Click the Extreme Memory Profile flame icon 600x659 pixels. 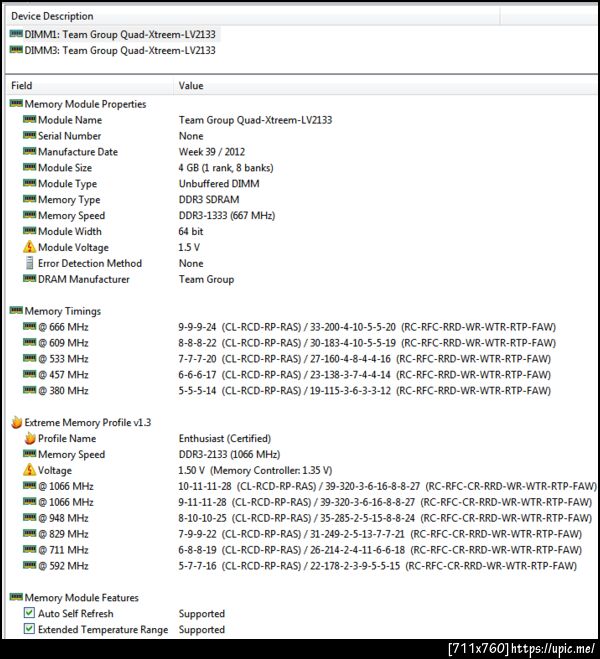tap(16, 422)
